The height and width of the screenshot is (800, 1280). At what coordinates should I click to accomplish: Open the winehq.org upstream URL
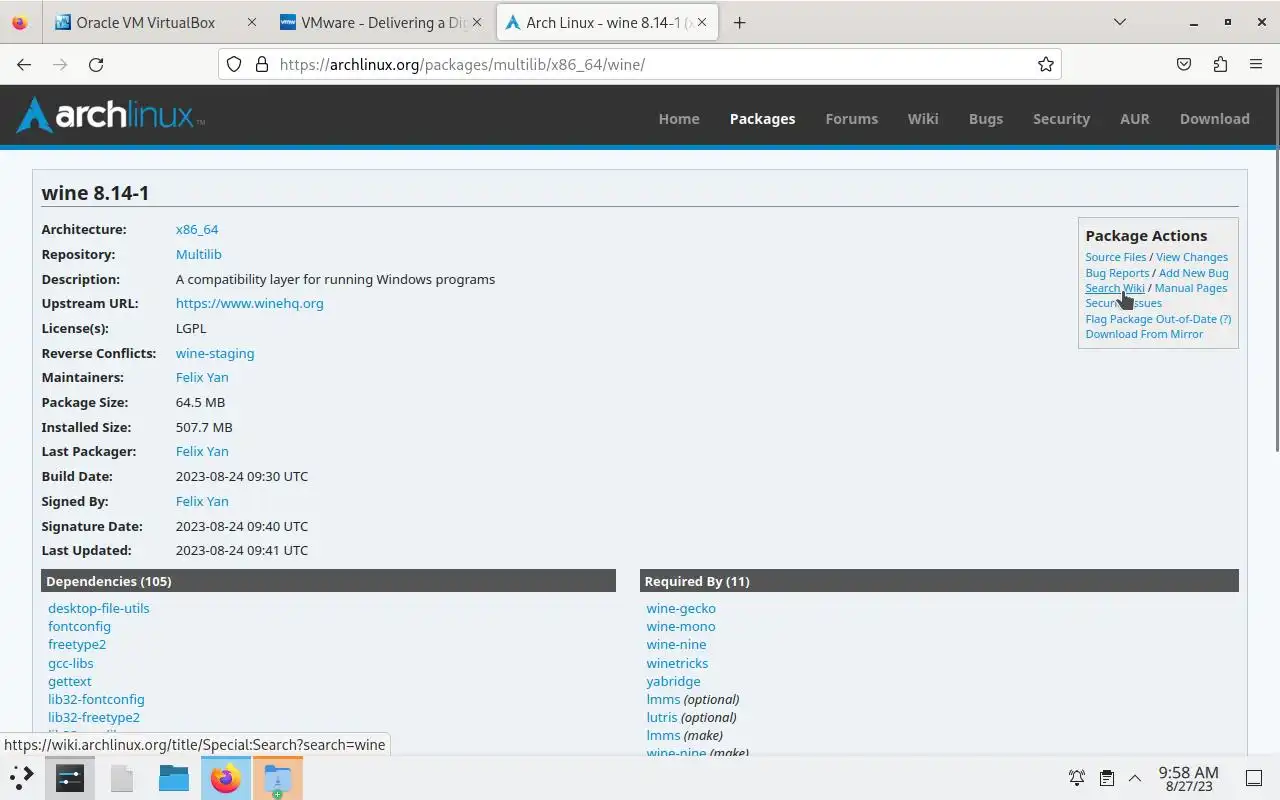click(250, 303)
